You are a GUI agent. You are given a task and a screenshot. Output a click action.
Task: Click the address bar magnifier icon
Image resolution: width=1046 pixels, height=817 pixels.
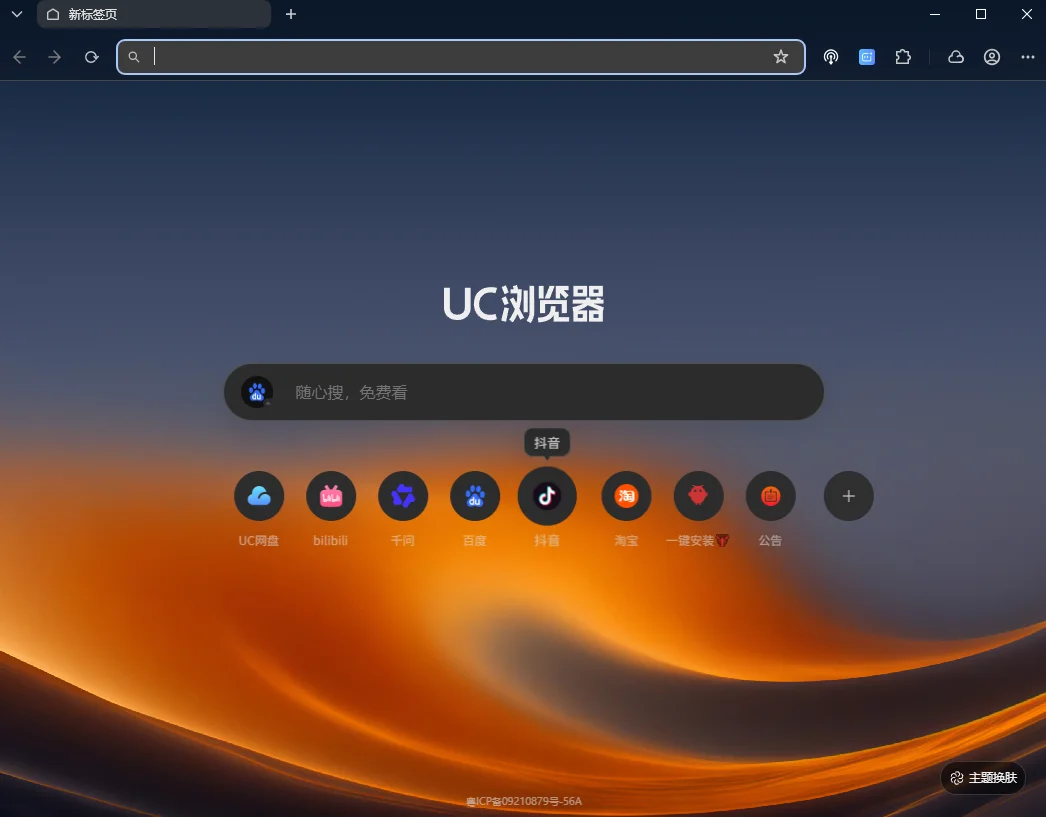pyautogui.click(x=134, y=57)
